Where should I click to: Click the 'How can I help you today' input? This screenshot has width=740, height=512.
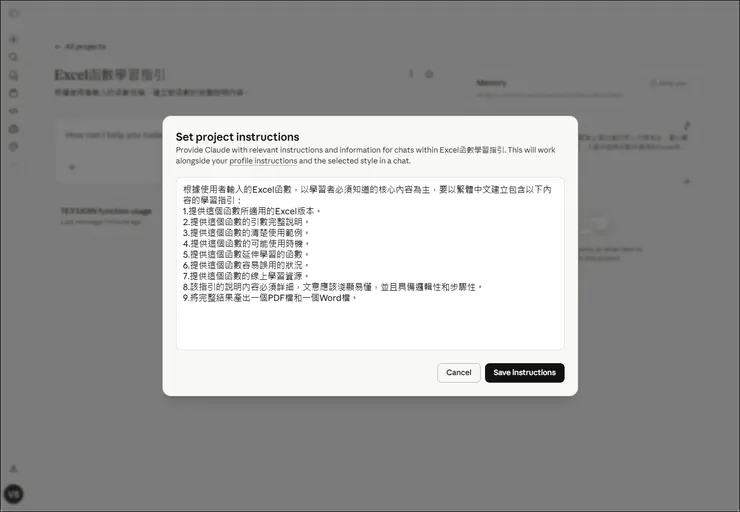click(x=113, y=135)
